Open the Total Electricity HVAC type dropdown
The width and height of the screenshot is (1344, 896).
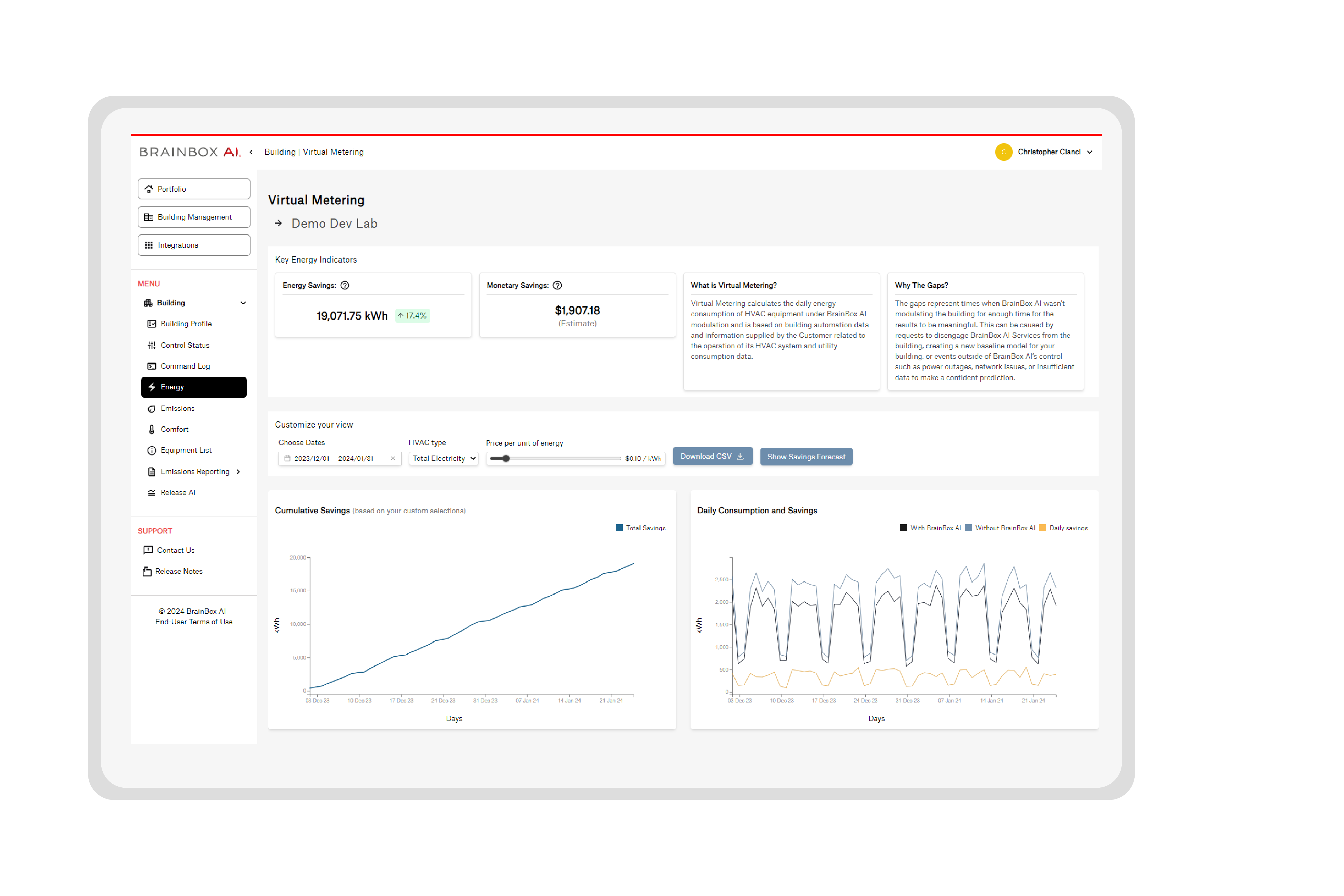pyautogui.click(x=444, y=458)
